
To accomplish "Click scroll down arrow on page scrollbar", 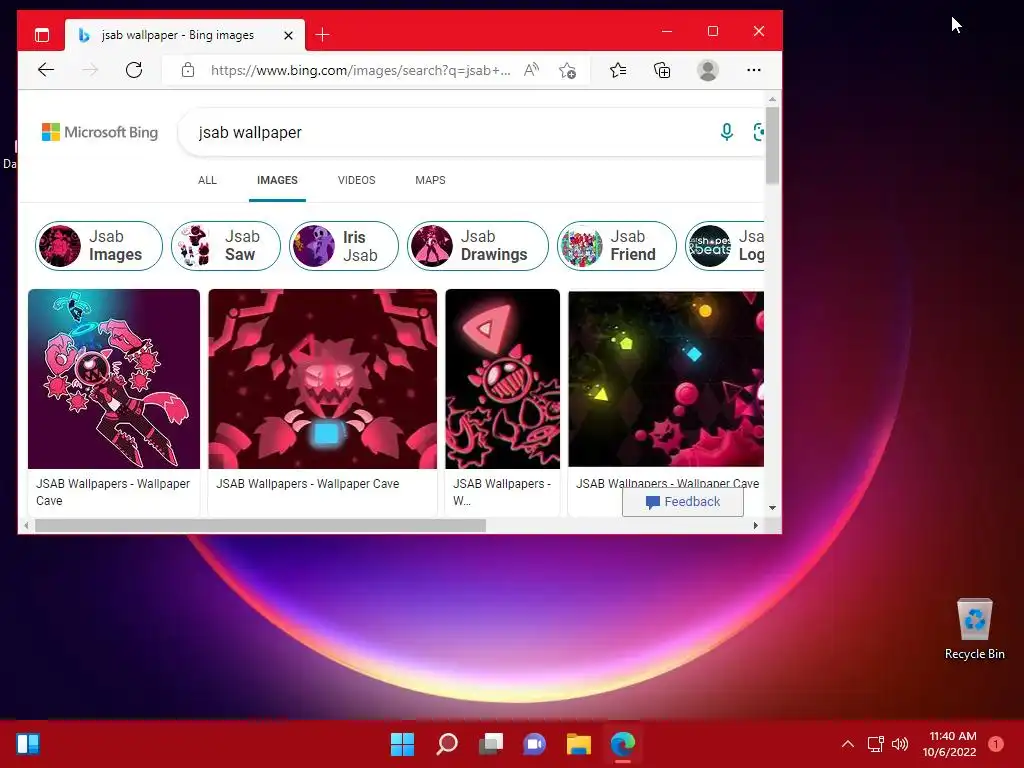I will click(773, 507).
